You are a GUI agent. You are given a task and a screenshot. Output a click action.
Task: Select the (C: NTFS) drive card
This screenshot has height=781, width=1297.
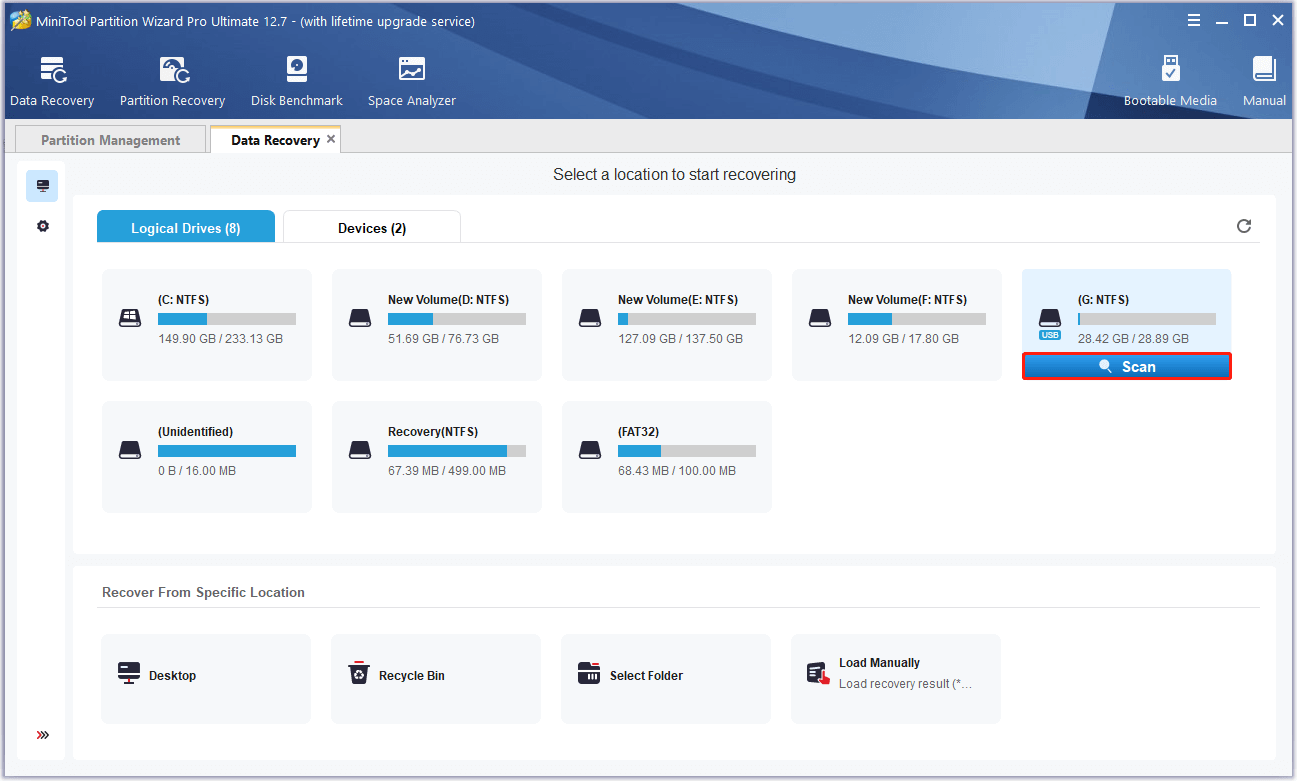(207, 324)
